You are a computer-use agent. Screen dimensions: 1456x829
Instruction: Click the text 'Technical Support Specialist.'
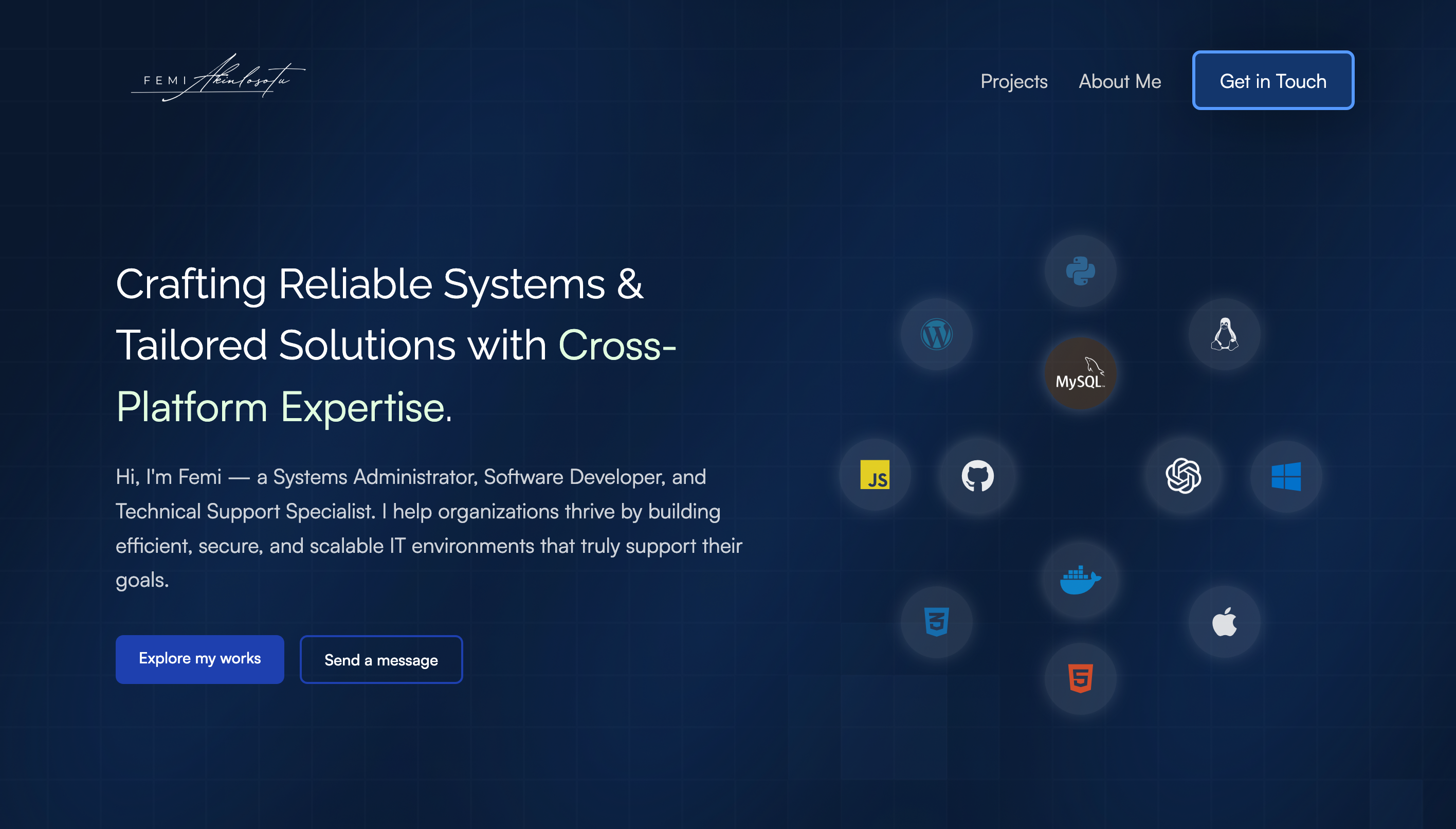(246, 511)
